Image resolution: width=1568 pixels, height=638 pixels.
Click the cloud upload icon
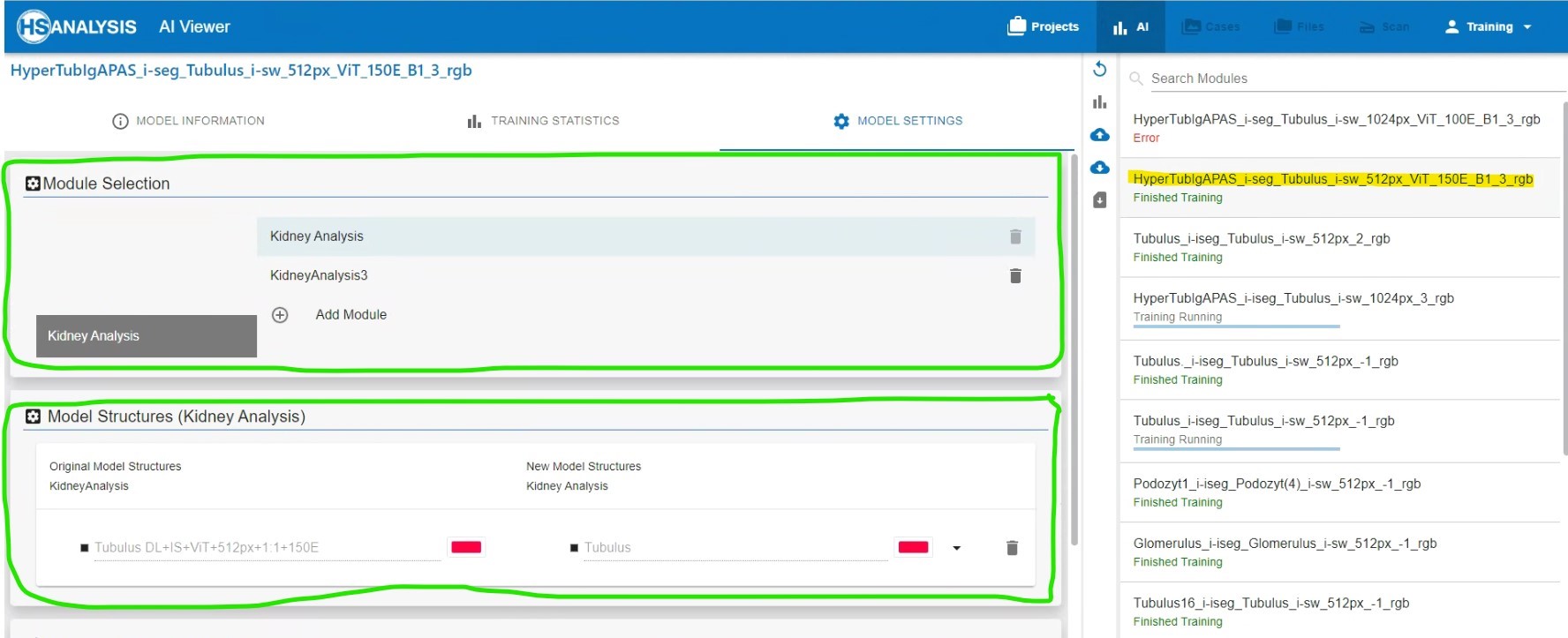coord(1099,135)
